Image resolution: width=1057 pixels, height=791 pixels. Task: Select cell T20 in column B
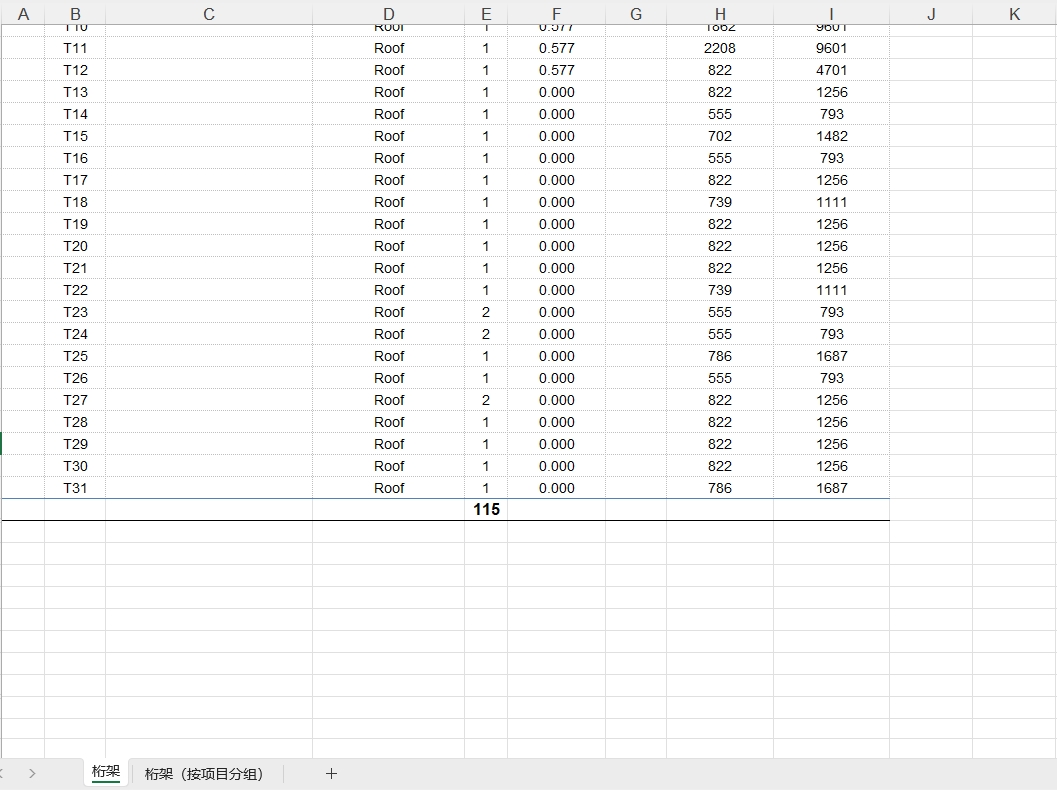75,246
